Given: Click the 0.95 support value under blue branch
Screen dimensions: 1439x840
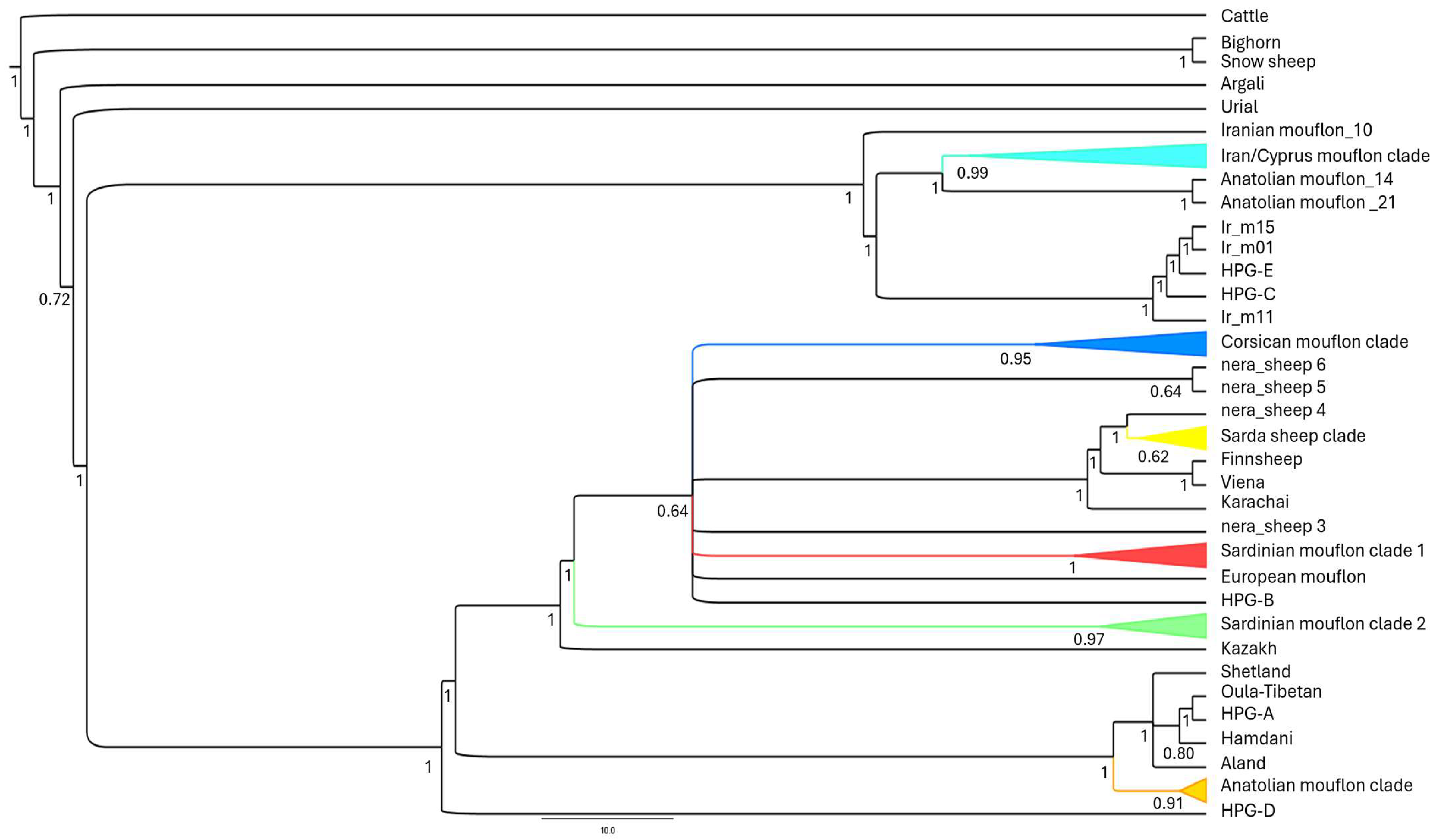Looking at the screenshot, I should coord(1015,359).
